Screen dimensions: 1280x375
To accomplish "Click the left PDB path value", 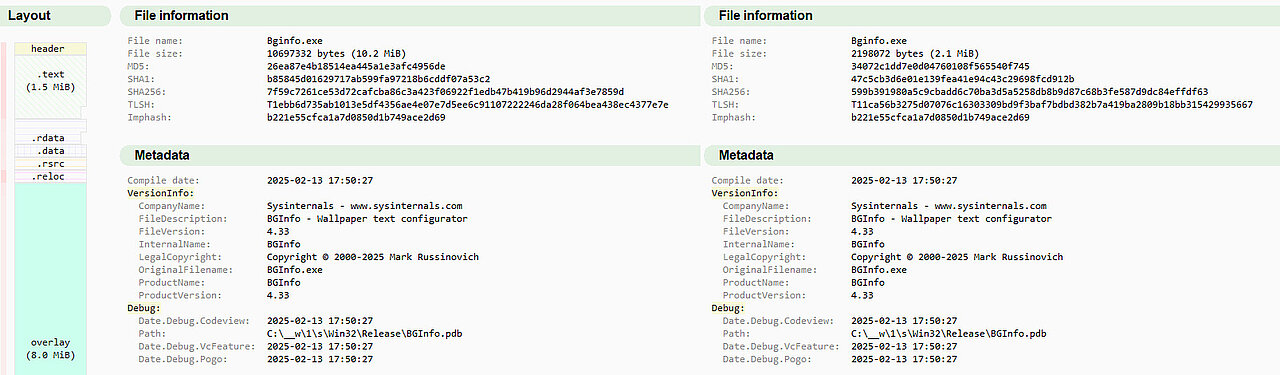I will [x=365, y=334].
